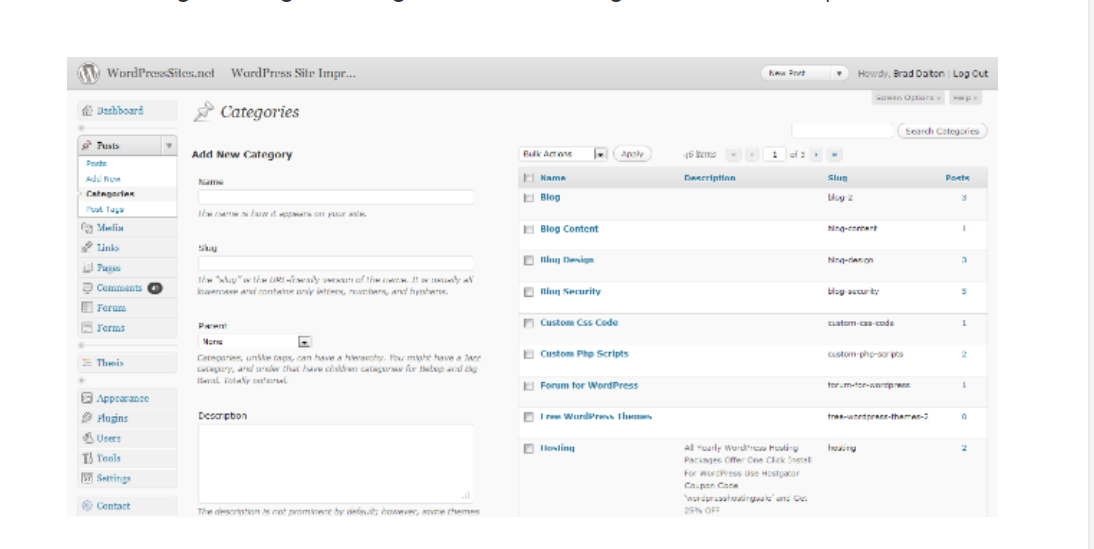1094x549 pixels.
Task: Sort categories by Name column
Action: click(553, 178)
